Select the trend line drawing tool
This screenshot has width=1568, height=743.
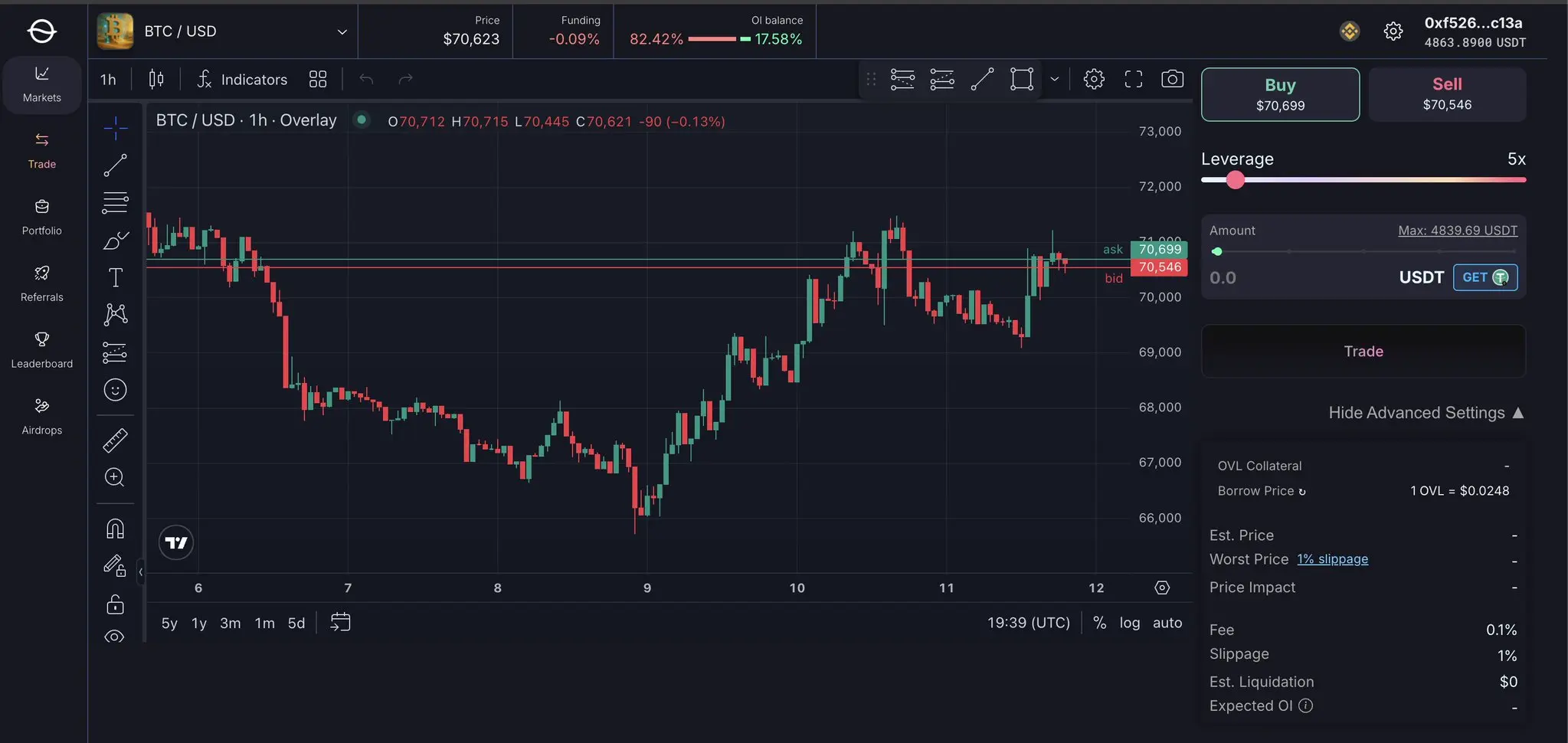[x=116, y=165]
